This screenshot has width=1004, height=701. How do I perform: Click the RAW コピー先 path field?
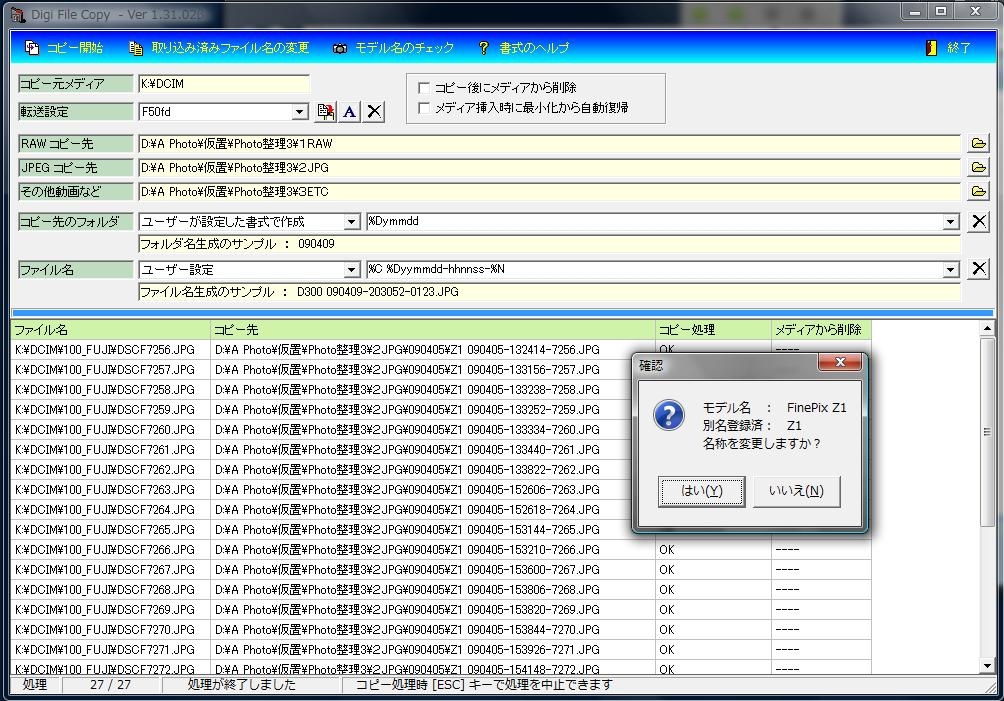(x=549, y=143)
